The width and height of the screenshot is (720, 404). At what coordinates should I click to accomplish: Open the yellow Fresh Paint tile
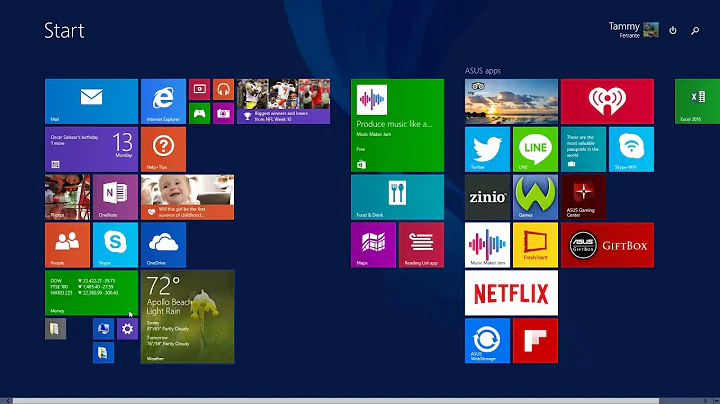tap(535, 245)
